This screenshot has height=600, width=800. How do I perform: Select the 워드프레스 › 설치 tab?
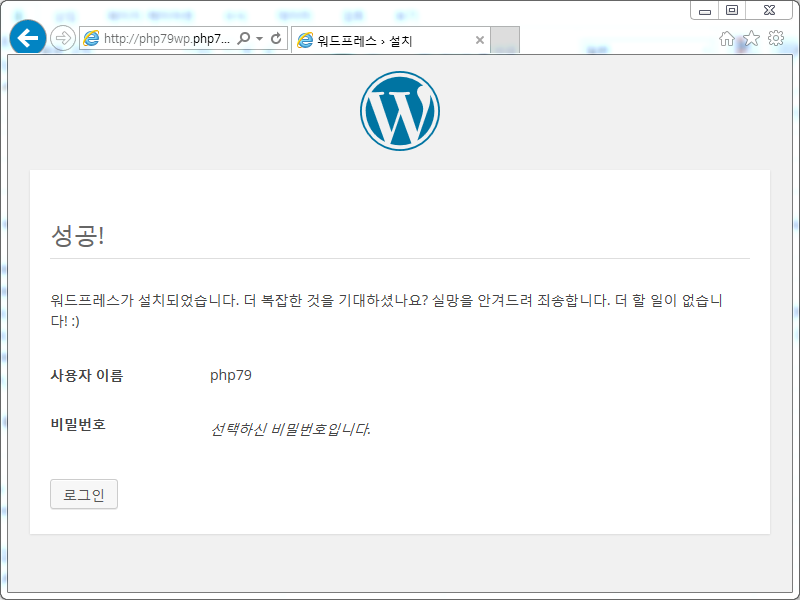[x=390, y=40]
